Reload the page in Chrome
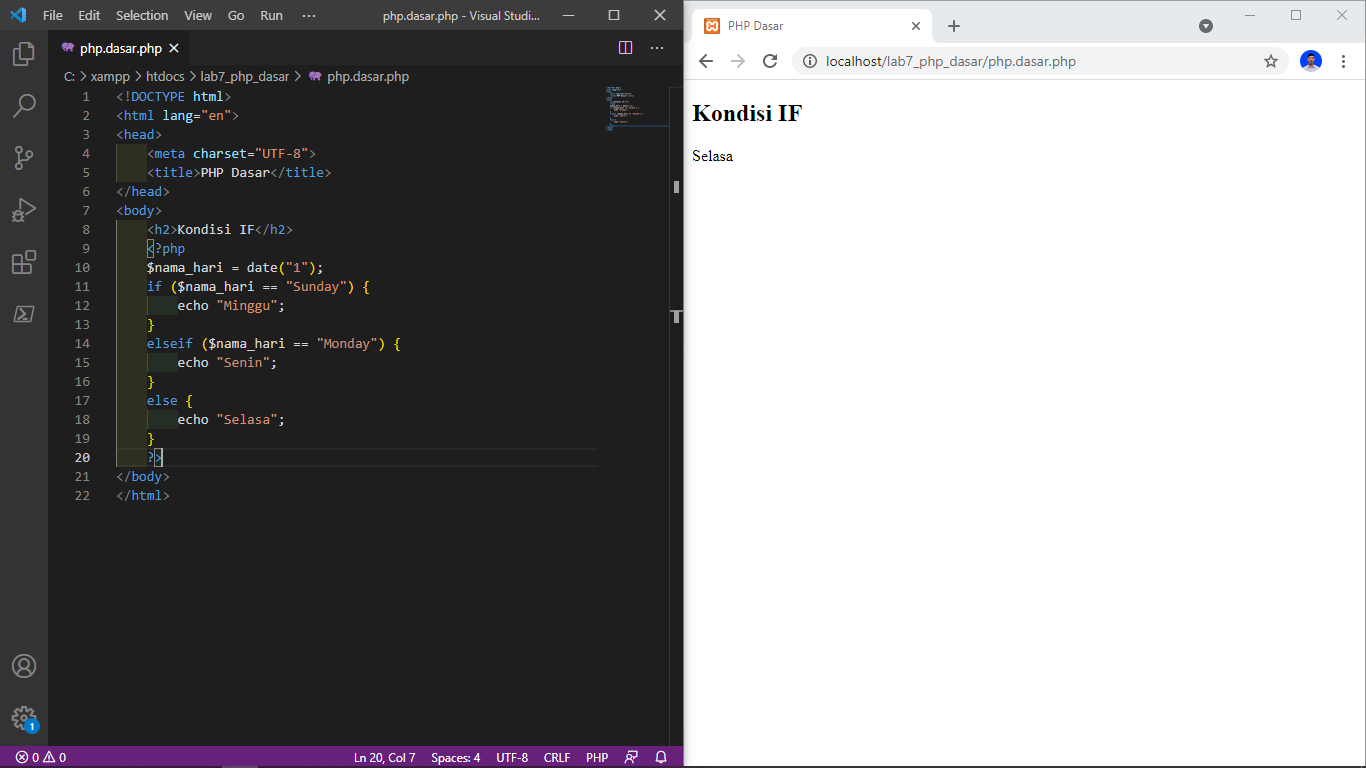 click(769, 61)
